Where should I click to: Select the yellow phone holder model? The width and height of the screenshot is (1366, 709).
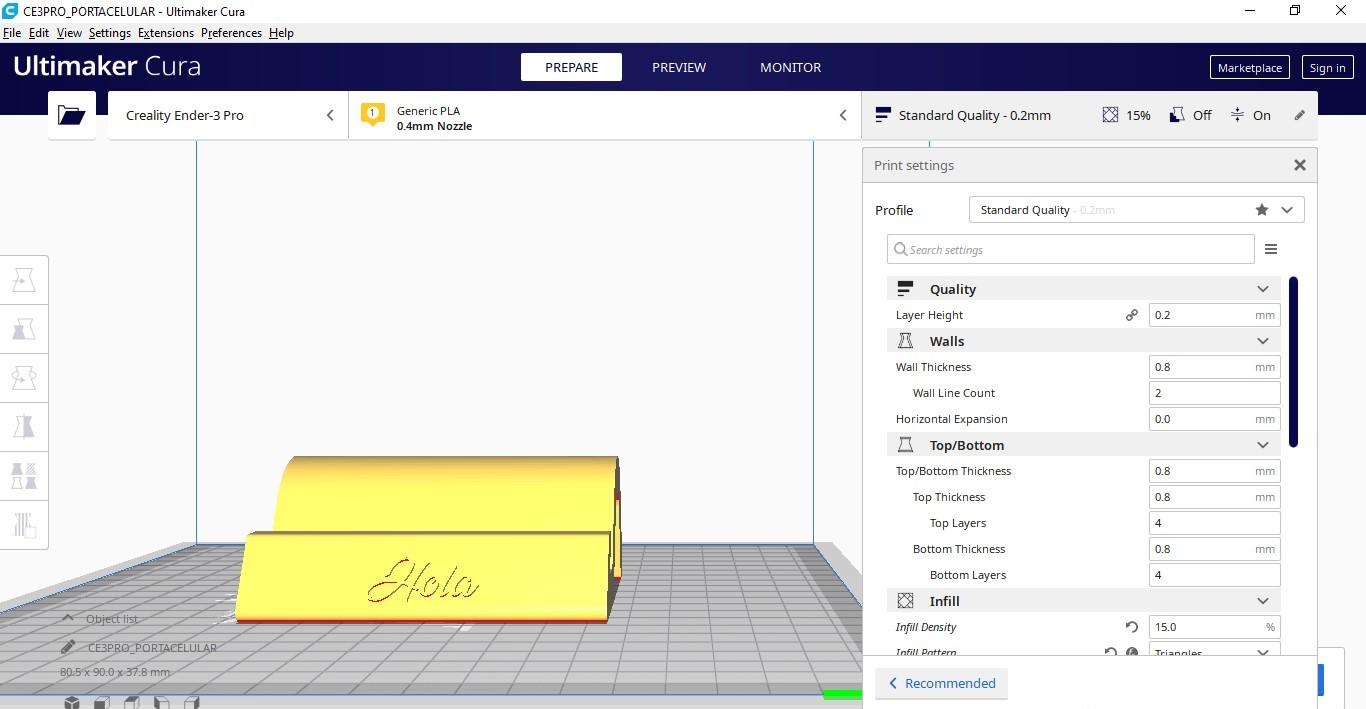[430, 540]
